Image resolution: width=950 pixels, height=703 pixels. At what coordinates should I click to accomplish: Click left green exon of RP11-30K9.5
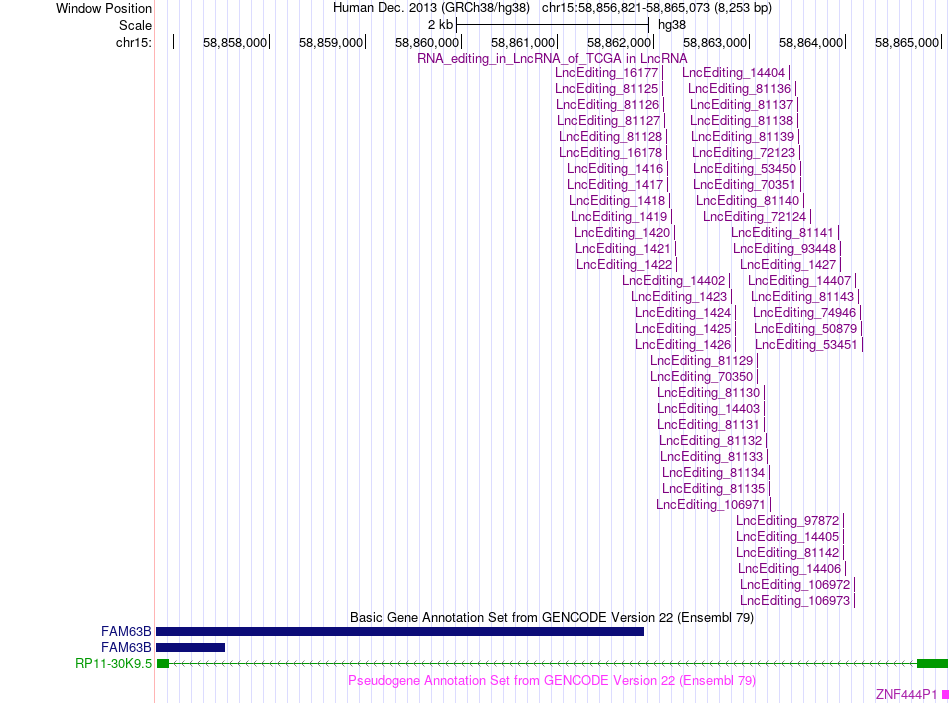162,664
